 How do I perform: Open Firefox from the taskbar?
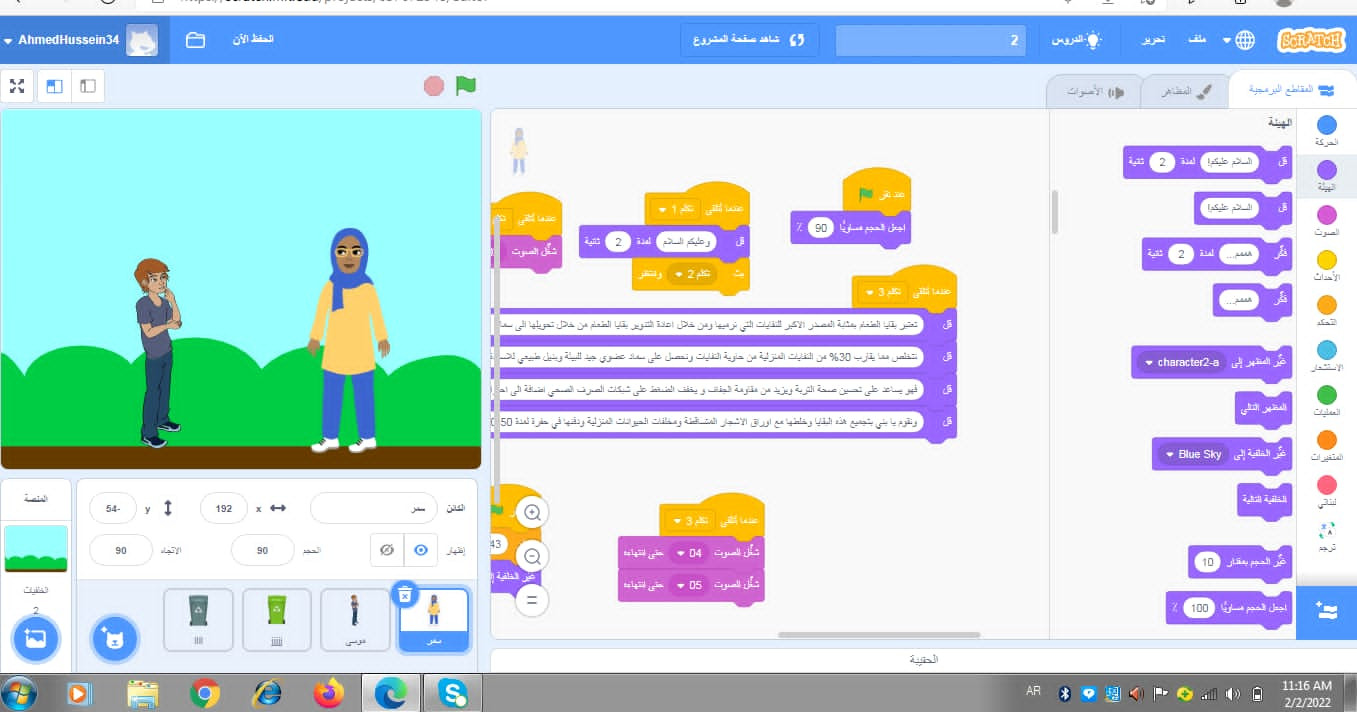pyautogui.click(x=328, y=692)
